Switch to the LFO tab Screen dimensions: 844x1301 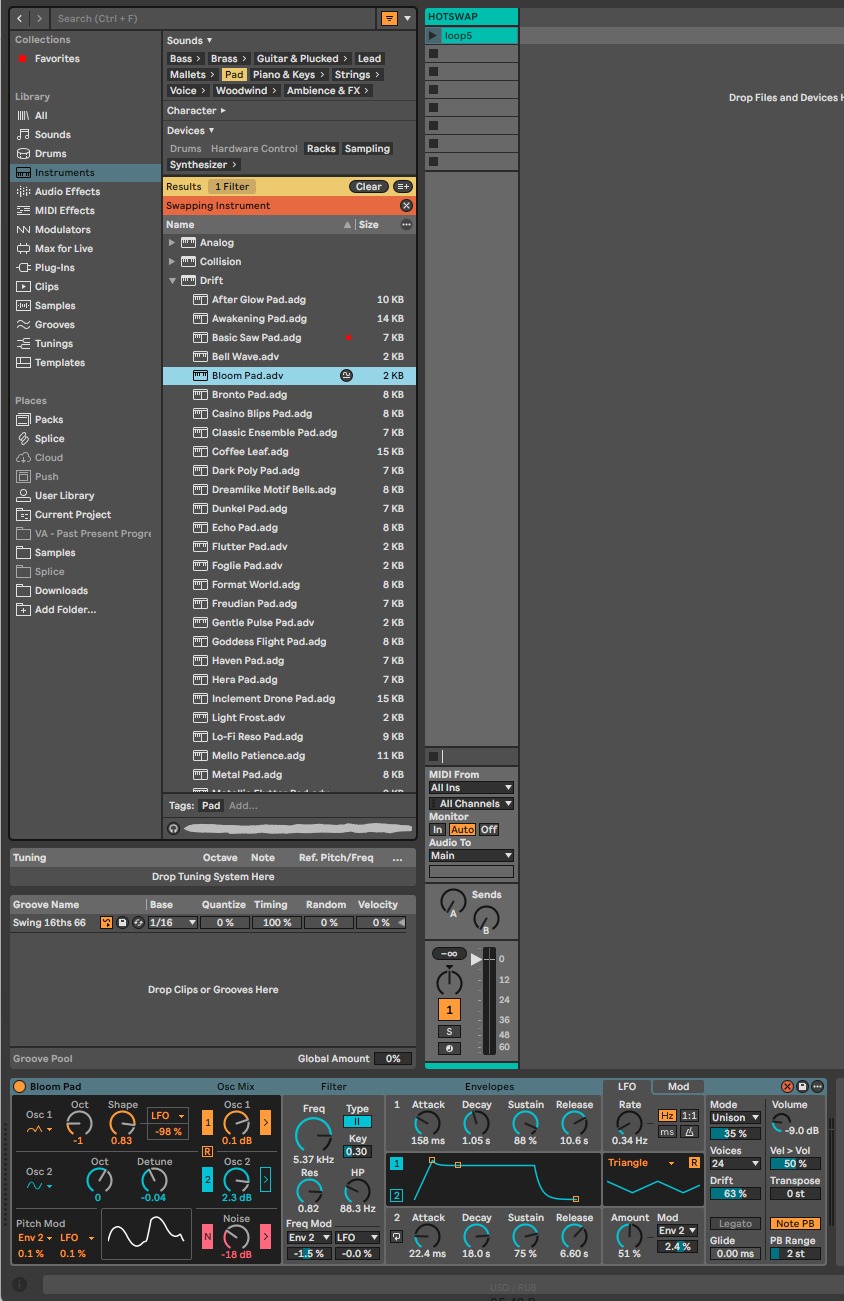627,1086
